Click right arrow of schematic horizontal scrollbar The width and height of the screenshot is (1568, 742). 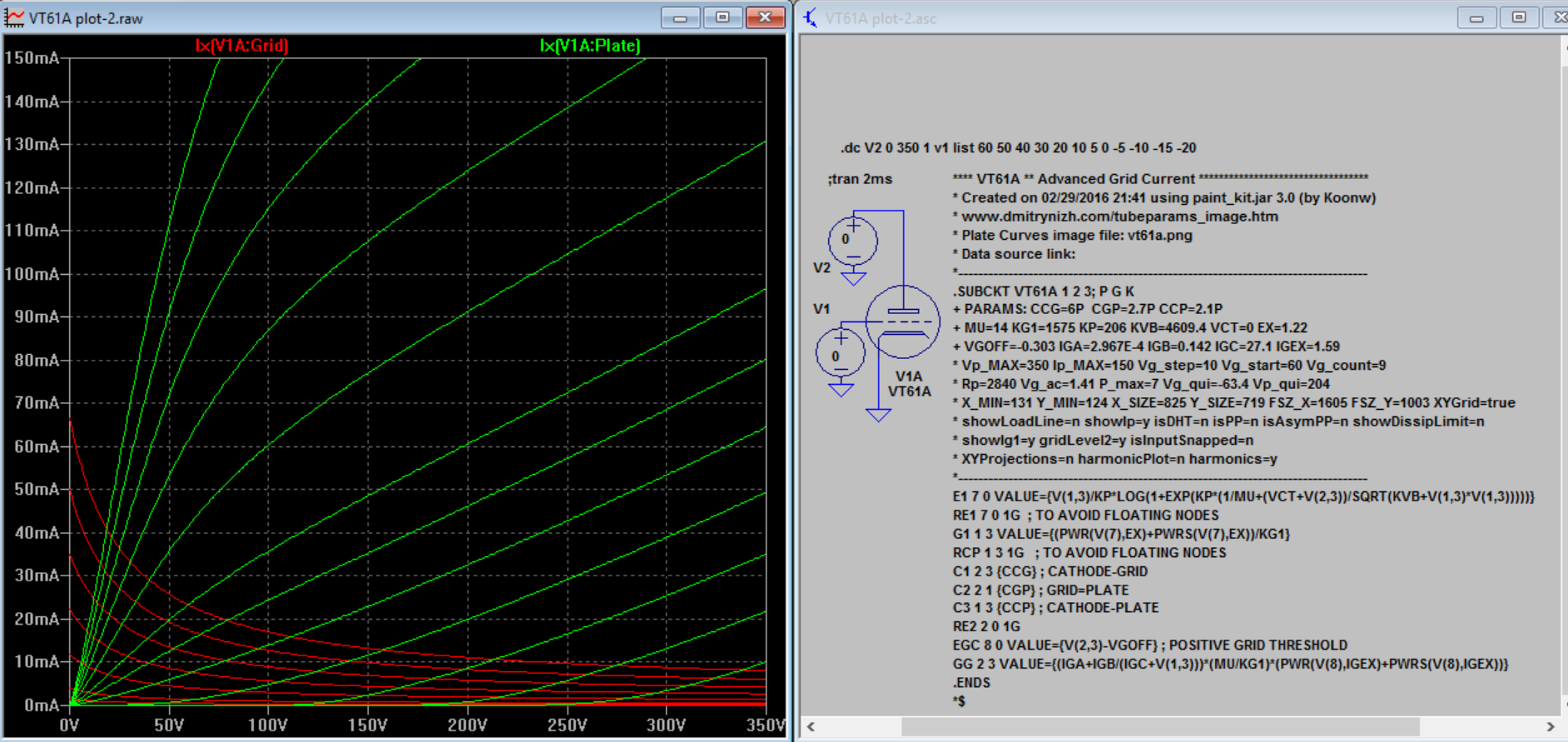[1551, 727]
